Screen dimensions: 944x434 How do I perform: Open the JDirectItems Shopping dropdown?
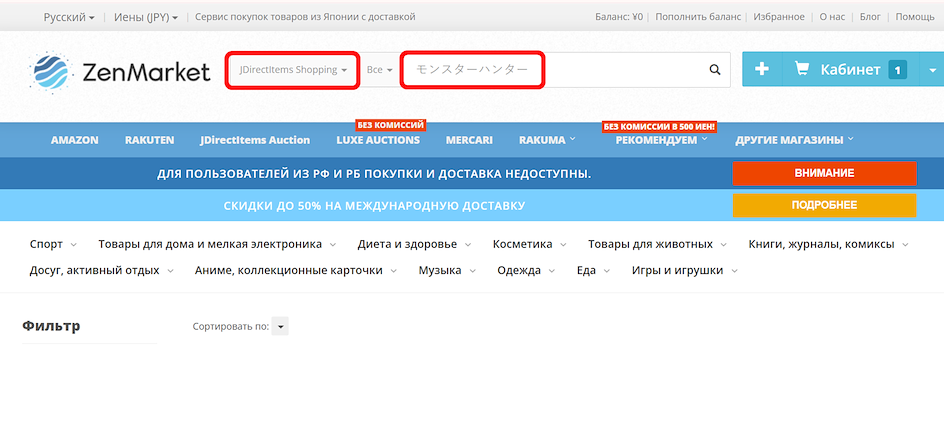tap(293, 70)
